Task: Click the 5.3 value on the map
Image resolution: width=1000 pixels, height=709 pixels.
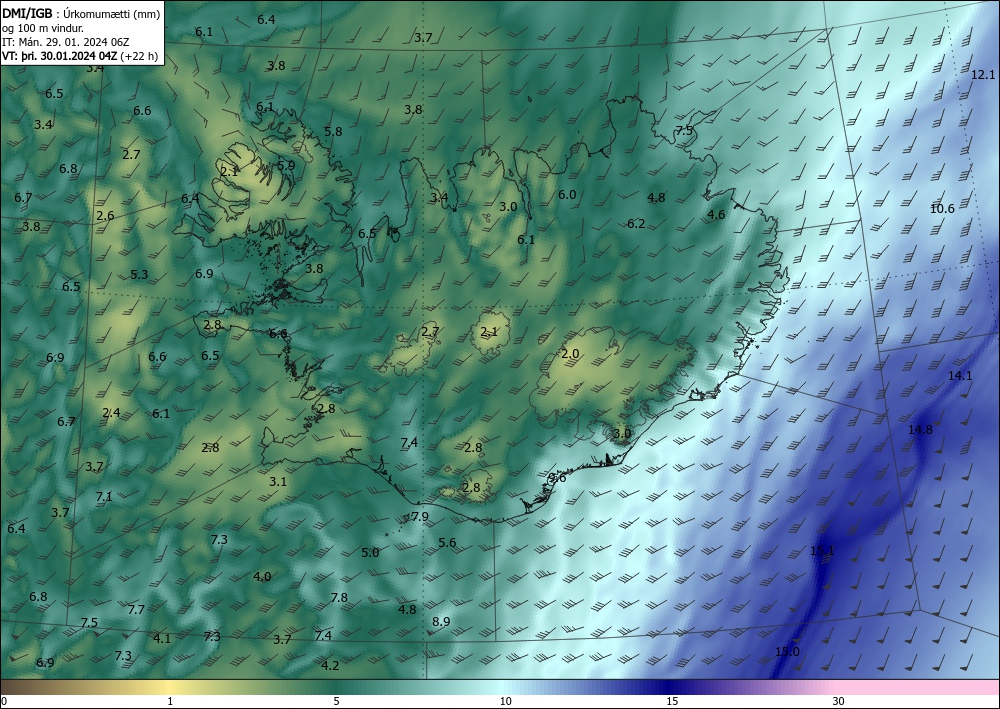Action: [139, 275]
